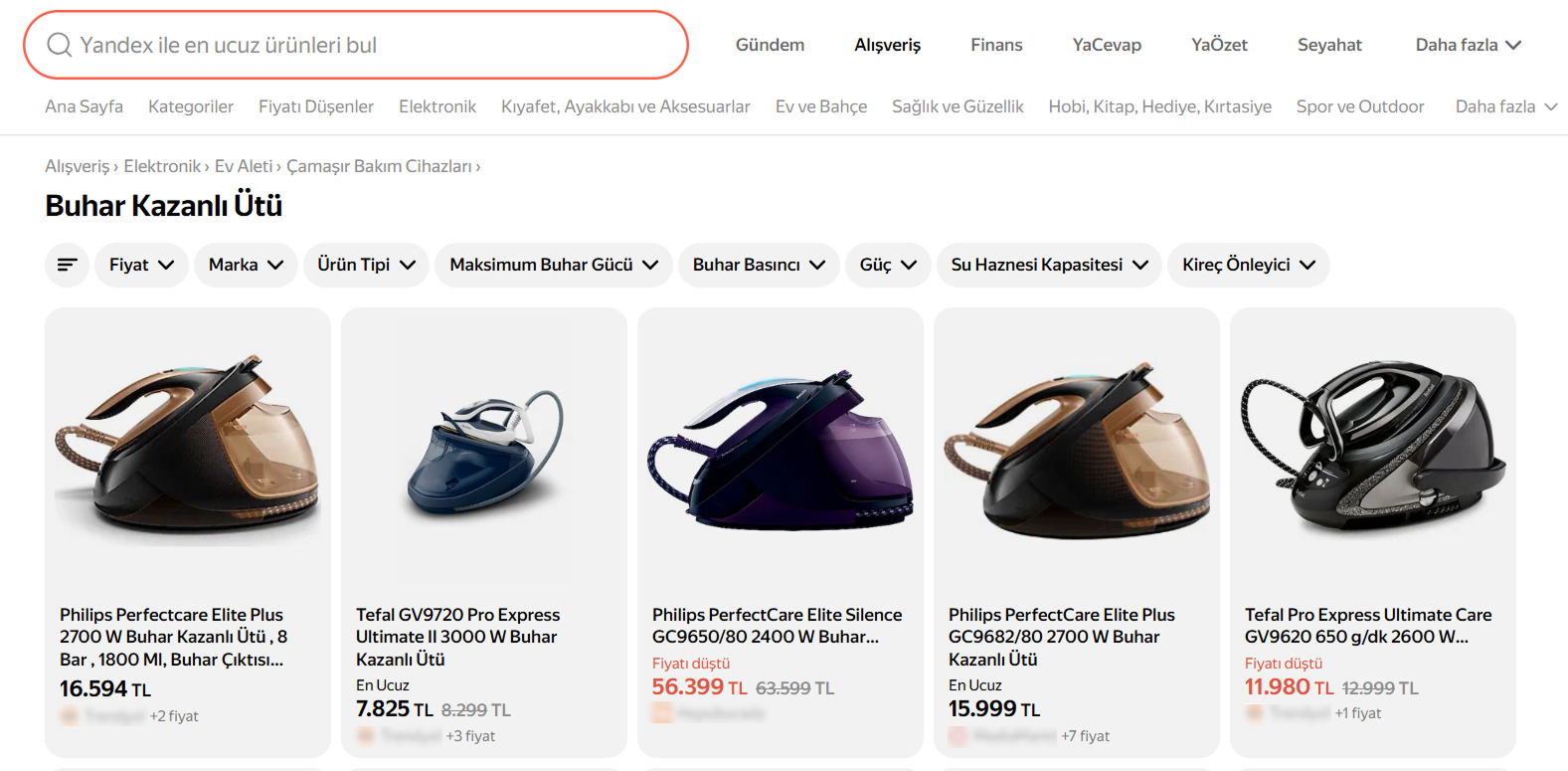
Task: Expand the Su Haznesi Kapasitesi filter
Action: click(1049, 265)
